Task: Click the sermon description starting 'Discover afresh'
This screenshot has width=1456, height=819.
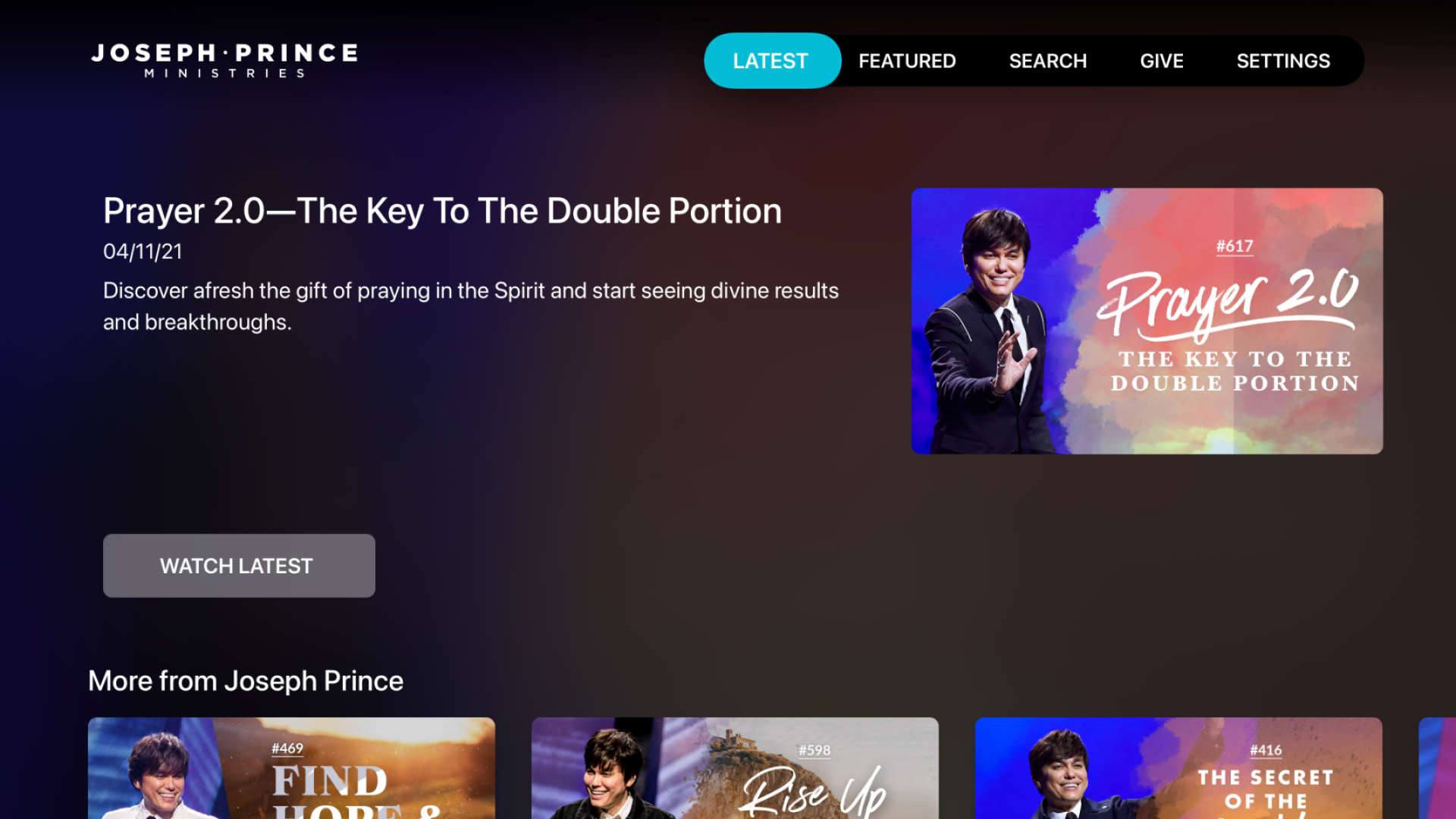Action: (x=471, y=306)
